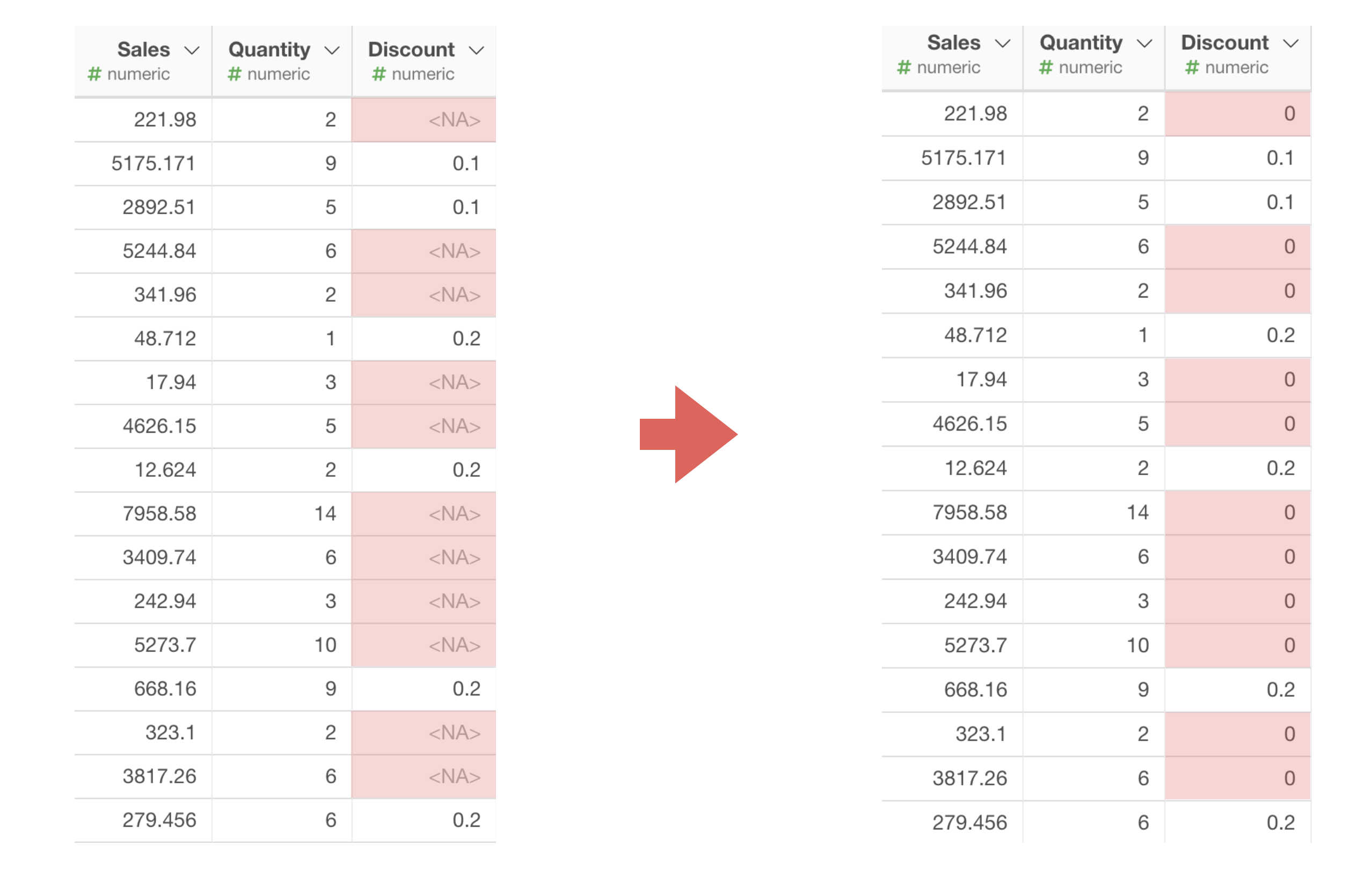Expand the right Discount column menu chevron
Viewport: 1372px width, 874px height.
[x=1290, y=43]
